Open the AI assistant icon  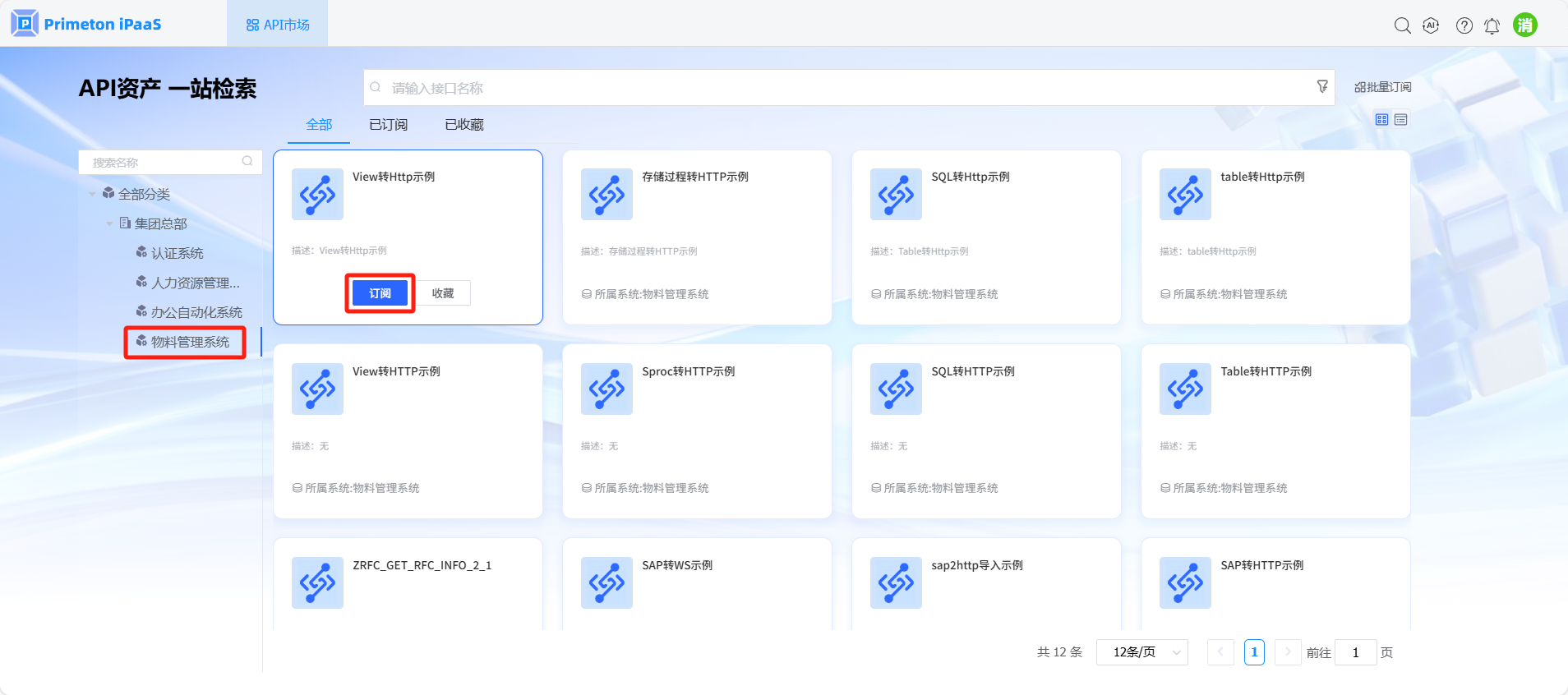(x=1432, y=25)
